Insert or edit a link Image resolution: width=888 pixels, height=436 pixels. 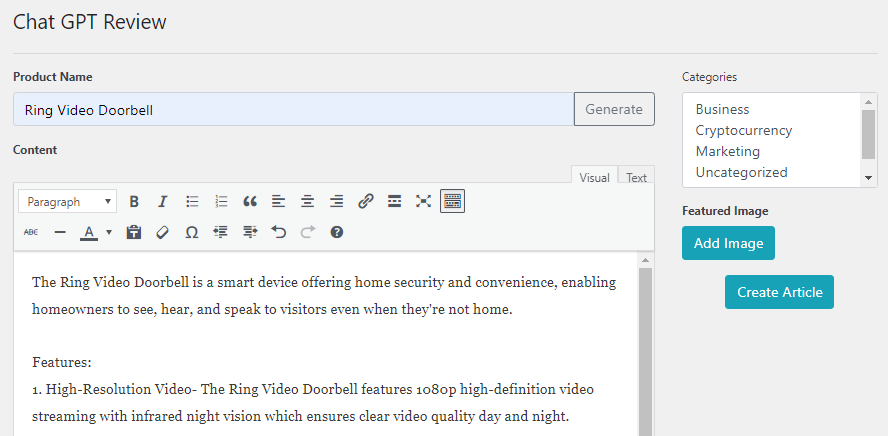(366, 201)
